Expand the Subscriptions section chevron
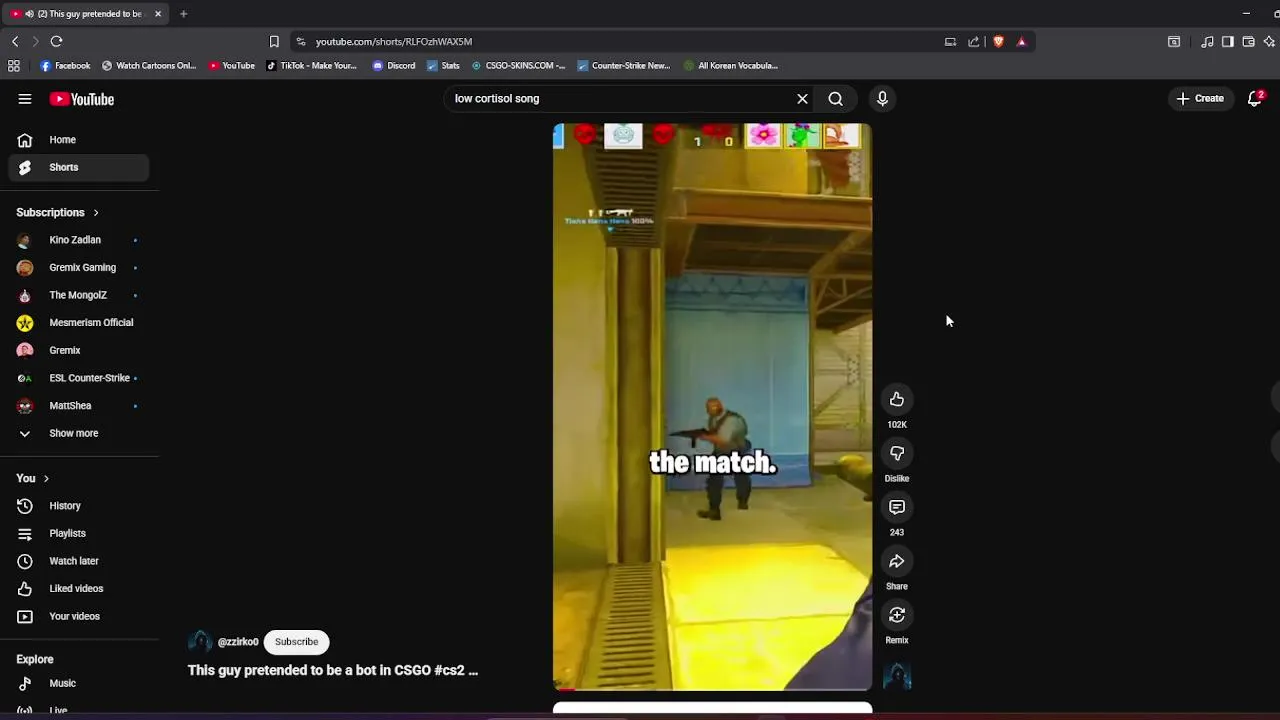Image resolution: width=1280 pixels, height=720 pixels. (96, 213)
